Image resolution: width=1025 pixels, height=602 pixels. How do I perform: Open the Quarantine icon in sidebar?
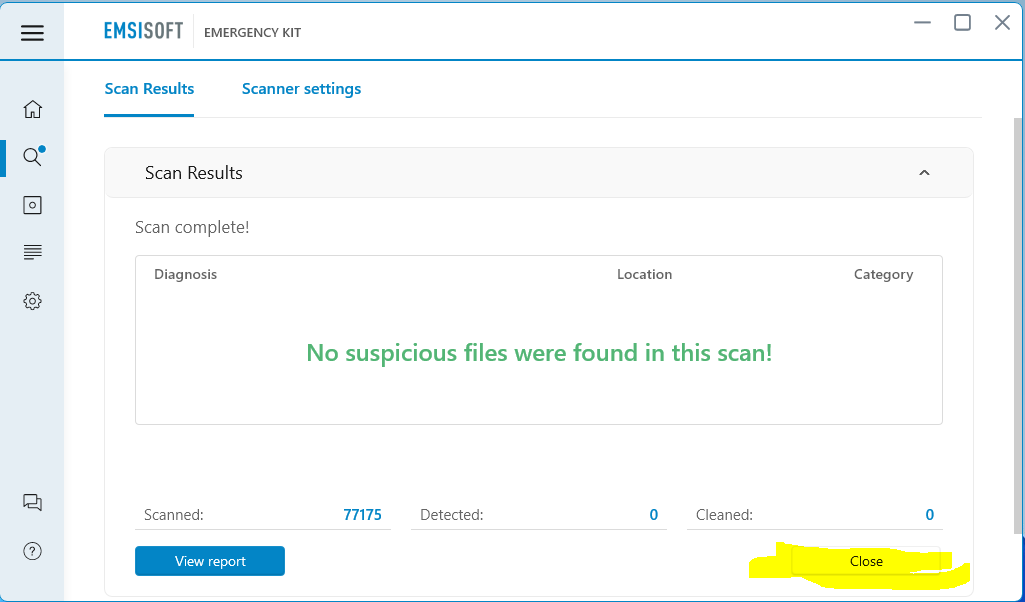click(32, 205)
